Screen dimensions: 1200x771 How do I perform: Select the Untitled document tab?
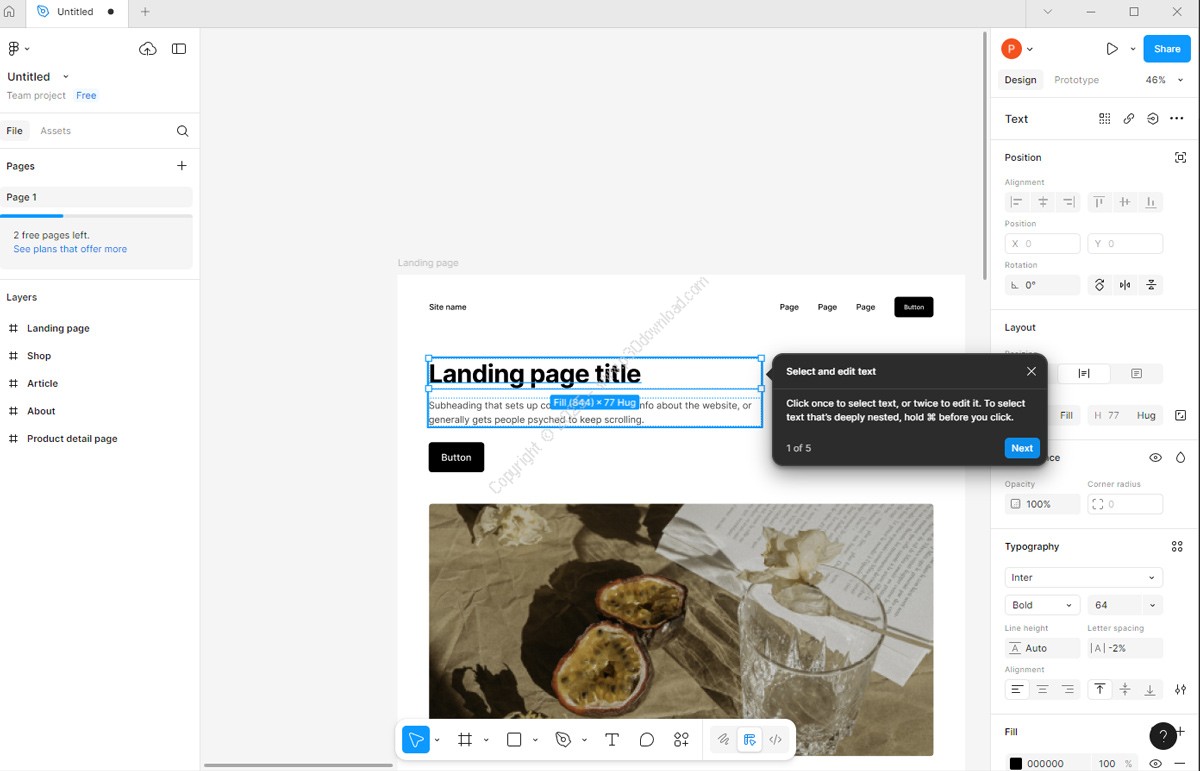pyautogui.click(x=77, y=12)
